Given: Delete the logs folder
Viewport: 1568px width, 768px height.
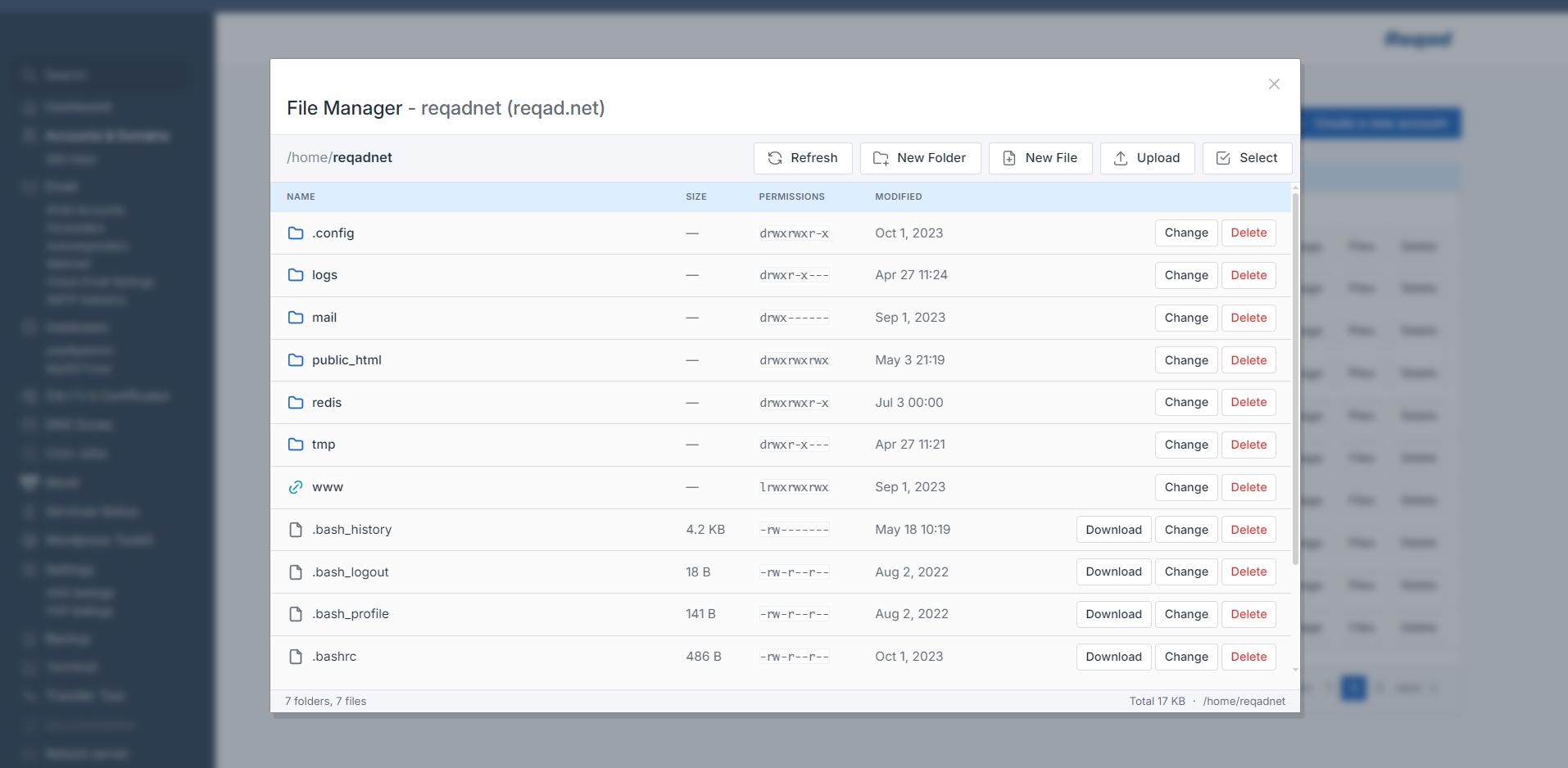Looking at the screenshot, I should click(x=1249, y=275).
